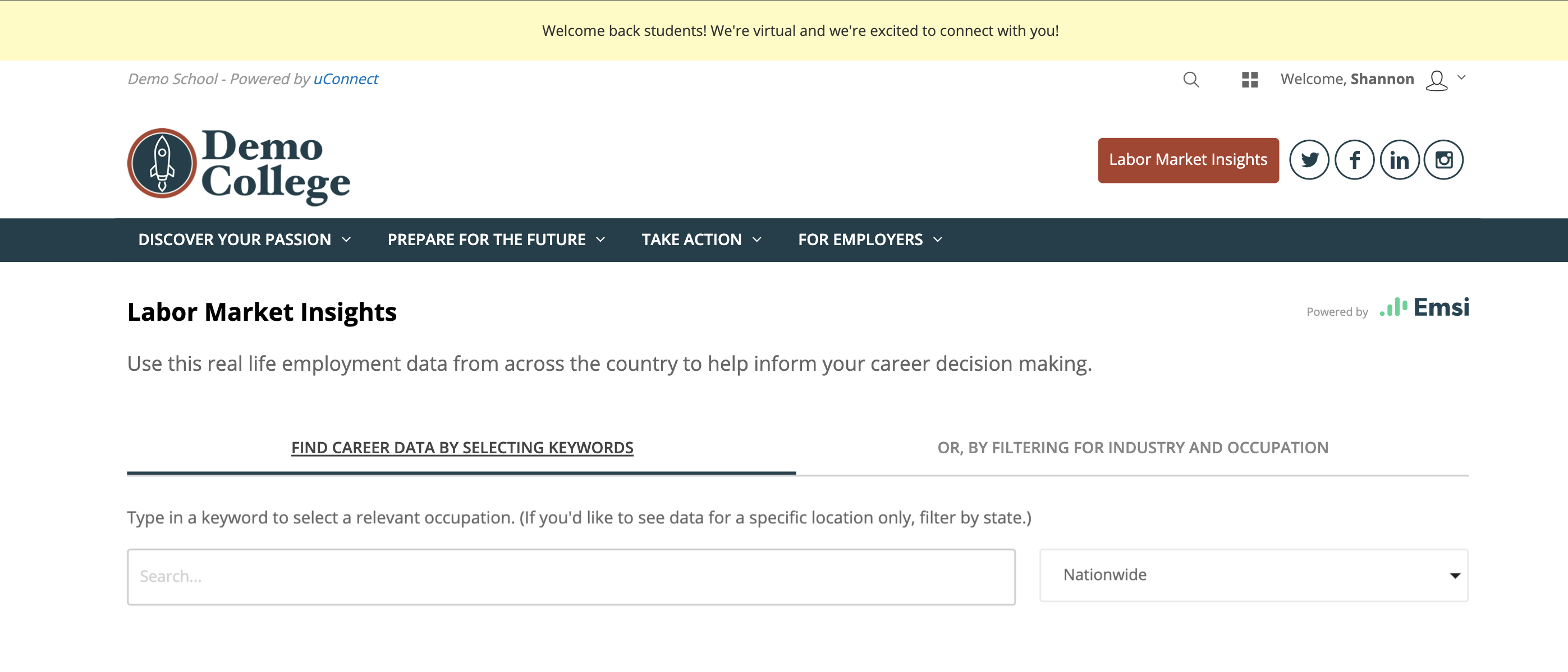Open the LinkedIn social icon
The image size is (1568, 672).
(x=1400, y=160)
